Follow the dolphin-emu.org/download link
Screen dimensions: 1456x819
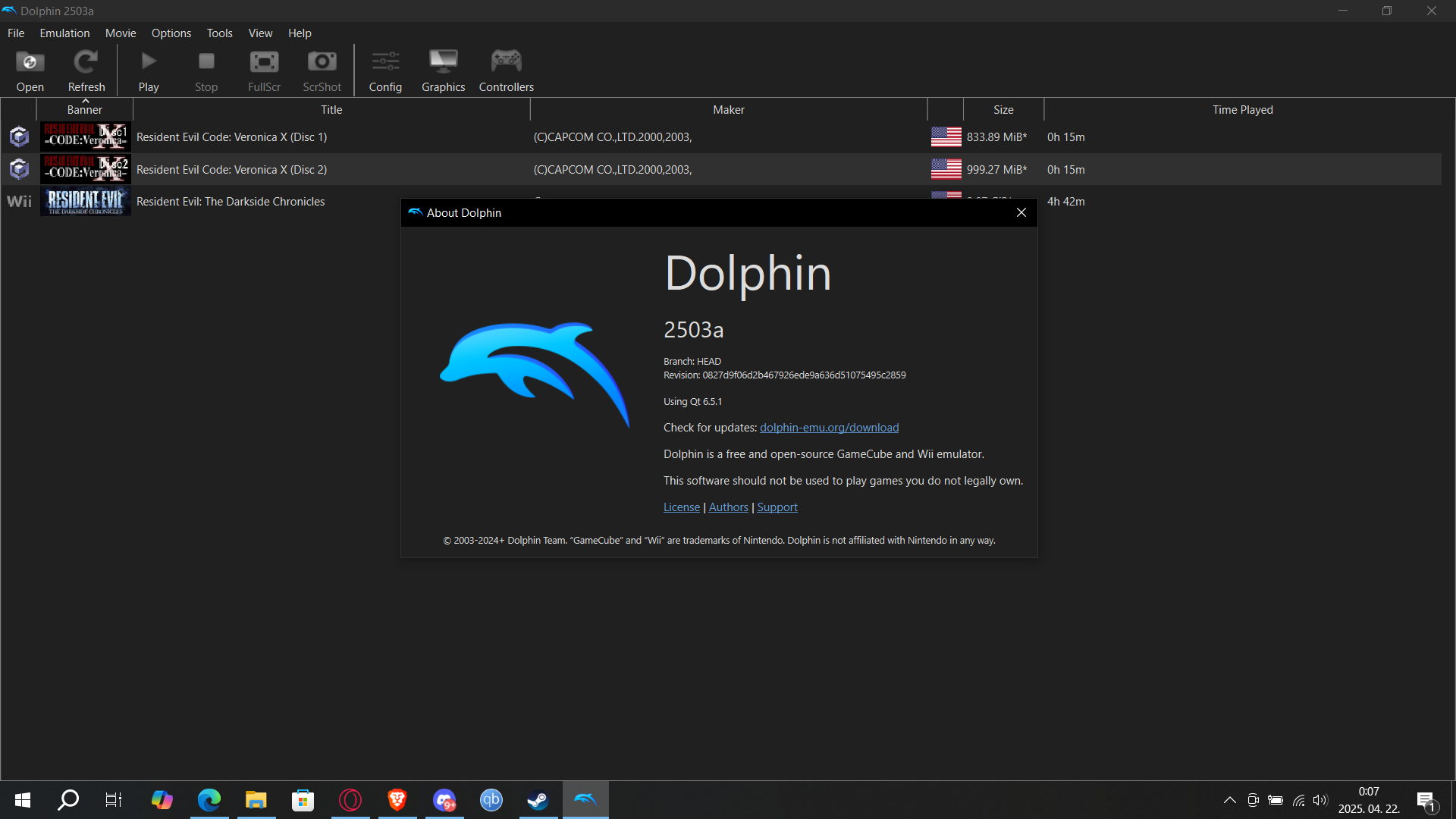coord(829,428)
